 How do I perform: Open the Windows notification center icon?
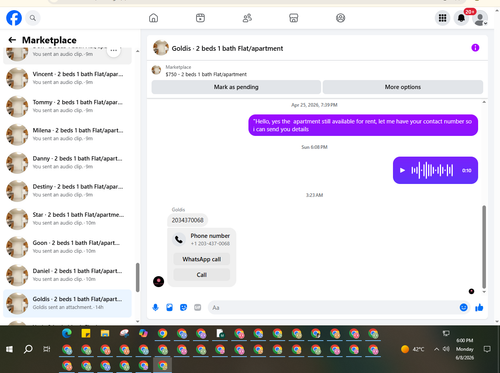point(487,349)
